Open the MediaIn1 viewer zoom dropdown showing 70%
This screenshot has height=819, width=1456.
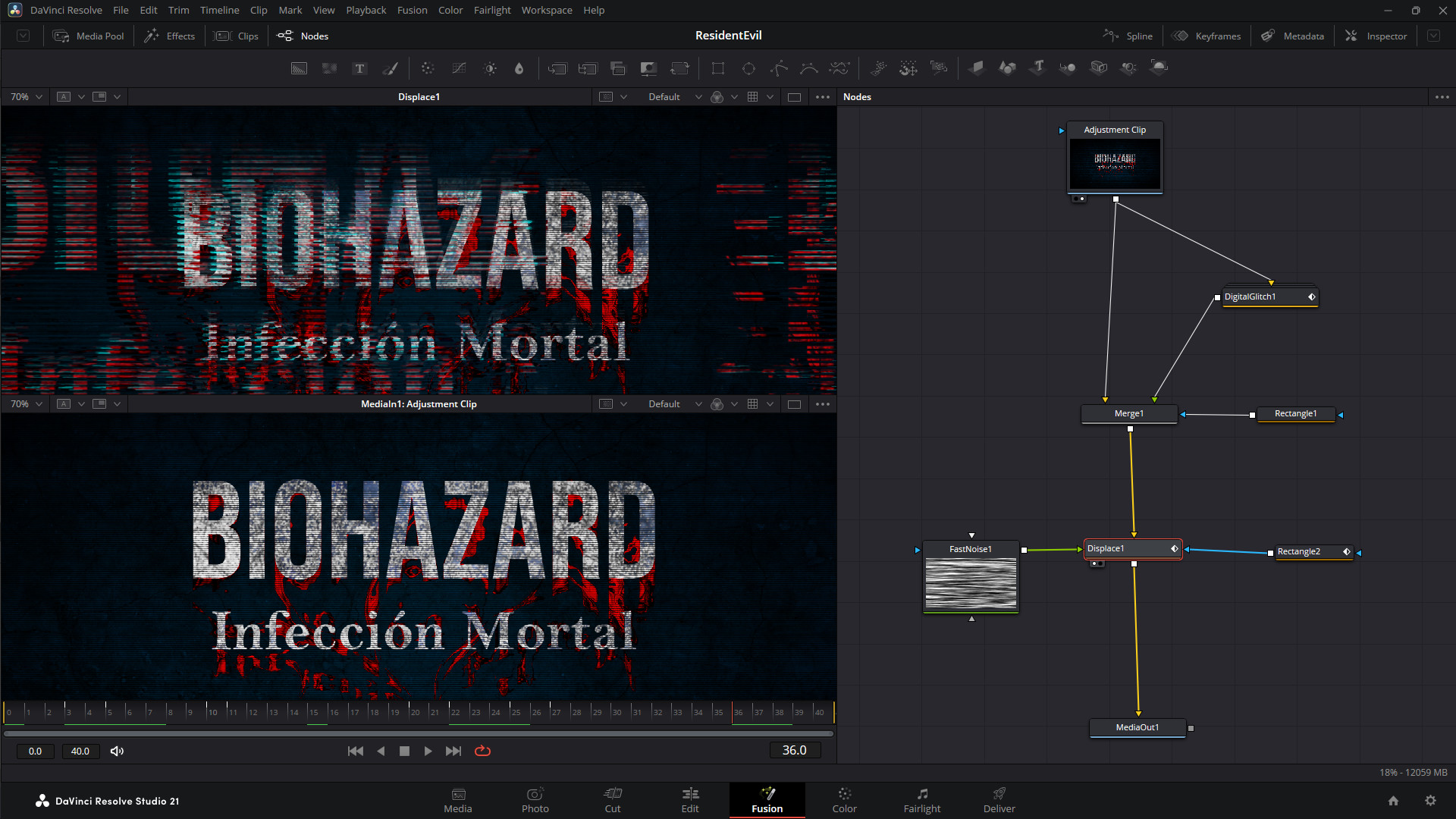point(27,404)
